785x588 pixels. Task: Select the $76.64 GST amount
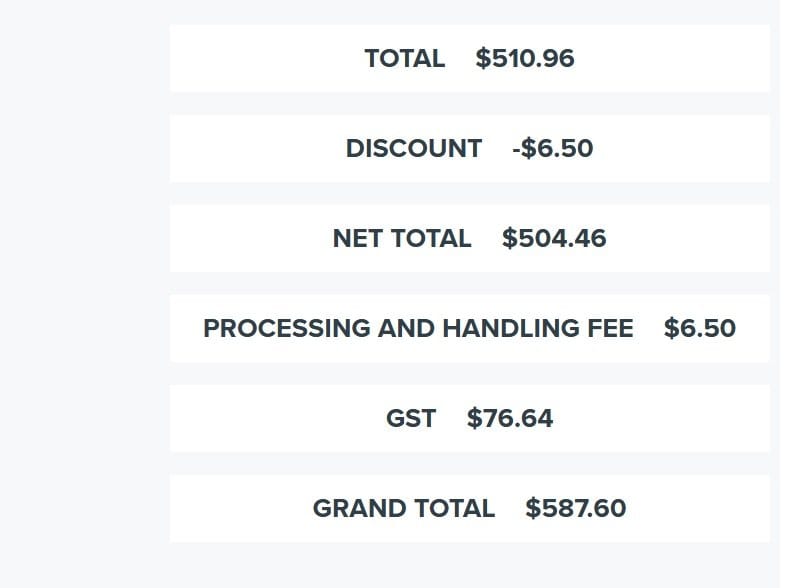point(510,418)
